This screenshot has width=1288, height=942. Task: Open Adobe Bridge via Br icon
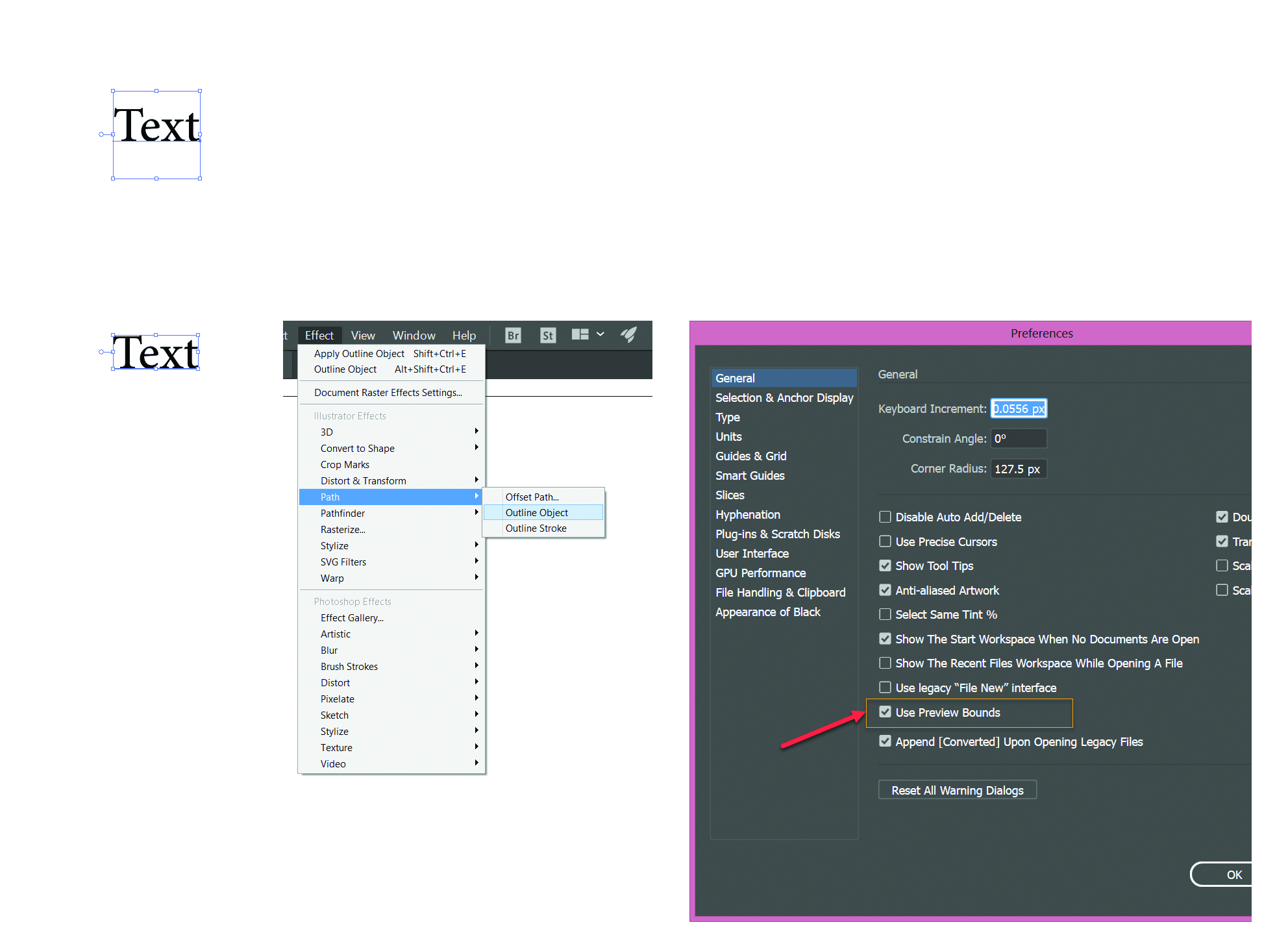click(x=513, y=335)
